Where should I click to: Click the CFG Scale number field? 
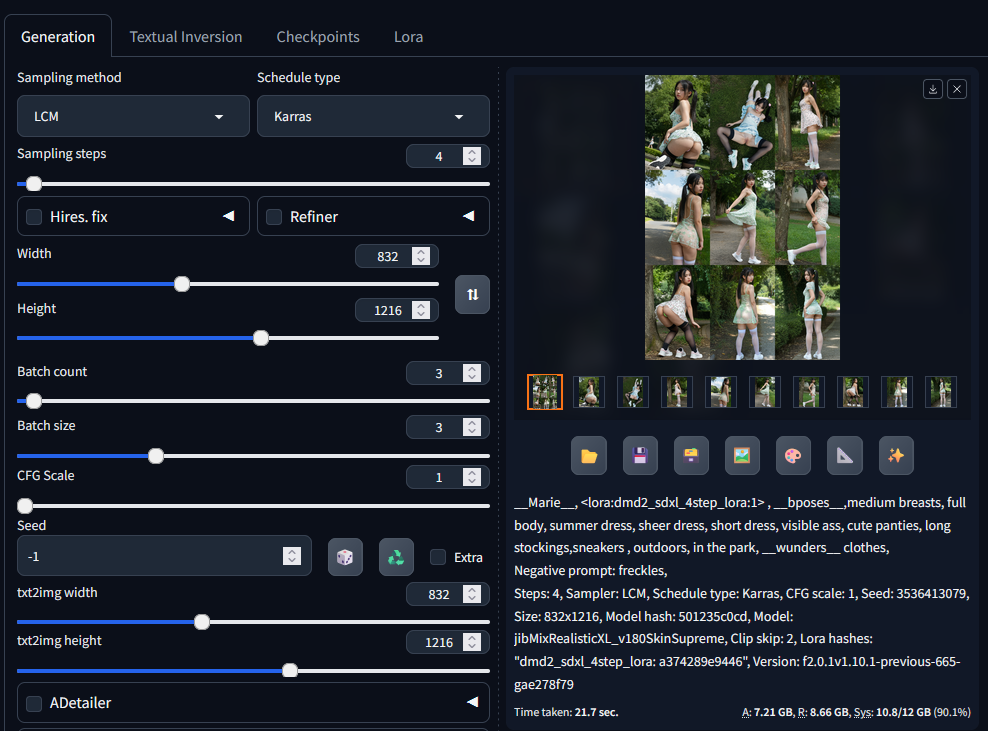(447, 477)
